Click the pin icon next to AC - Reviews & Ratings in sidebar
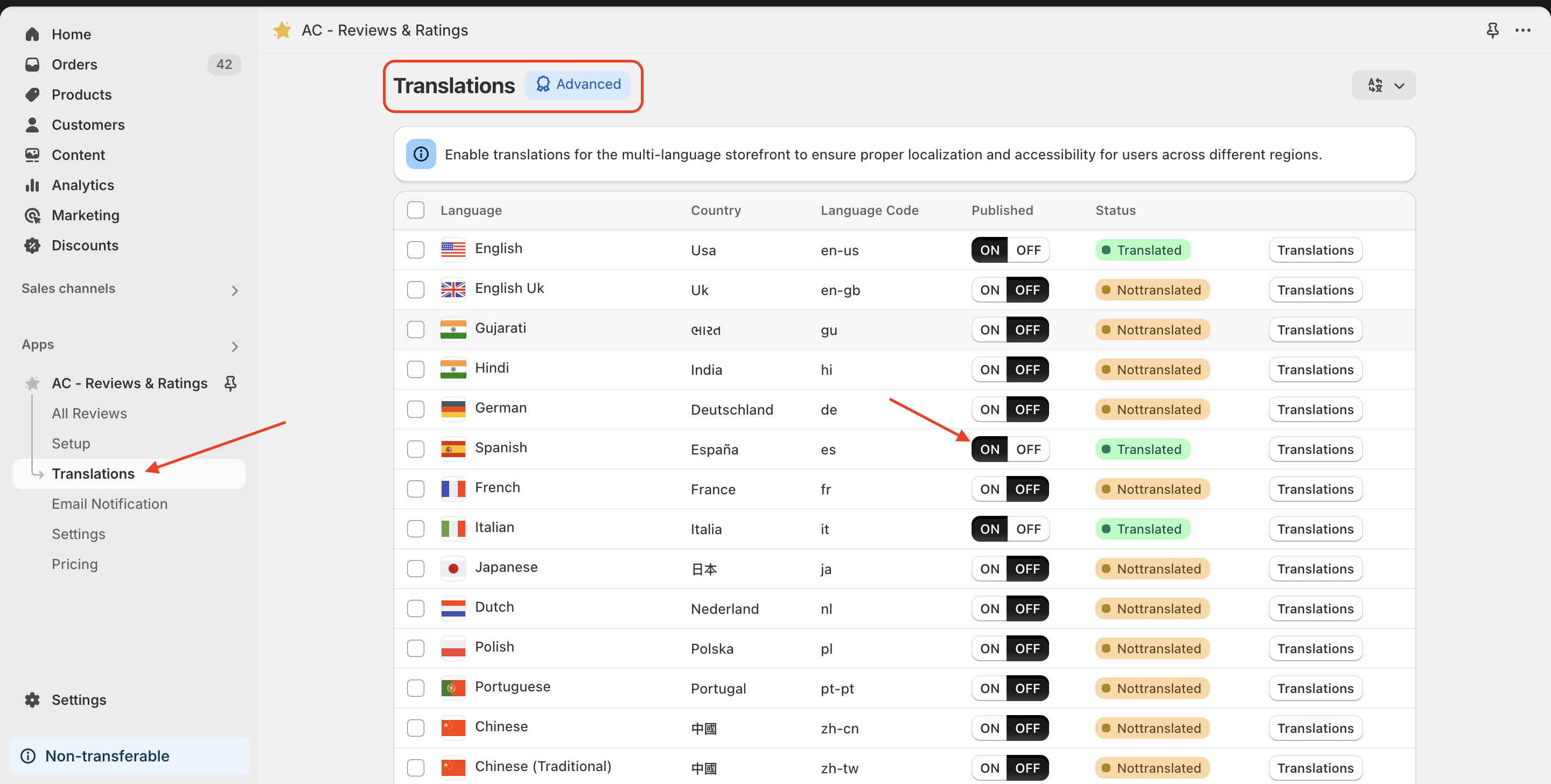 [230, 383]
